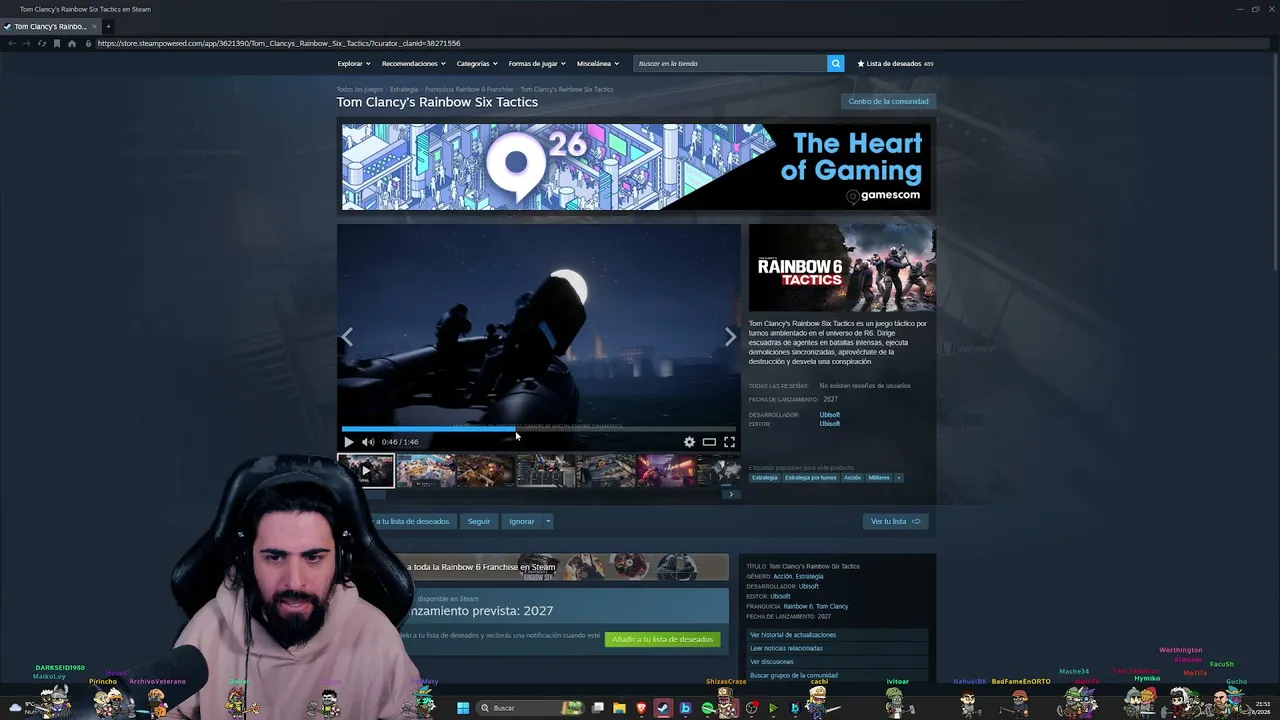Viewport: 1280px width, 720px height.
Task: Click the Ubisoft editor link under EDITOR
Action: pos(830,424)
